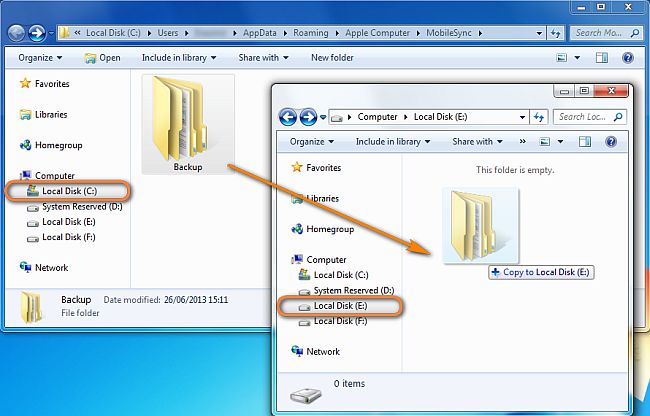Open Include in library in the MobileSync window

pos(179,58)
